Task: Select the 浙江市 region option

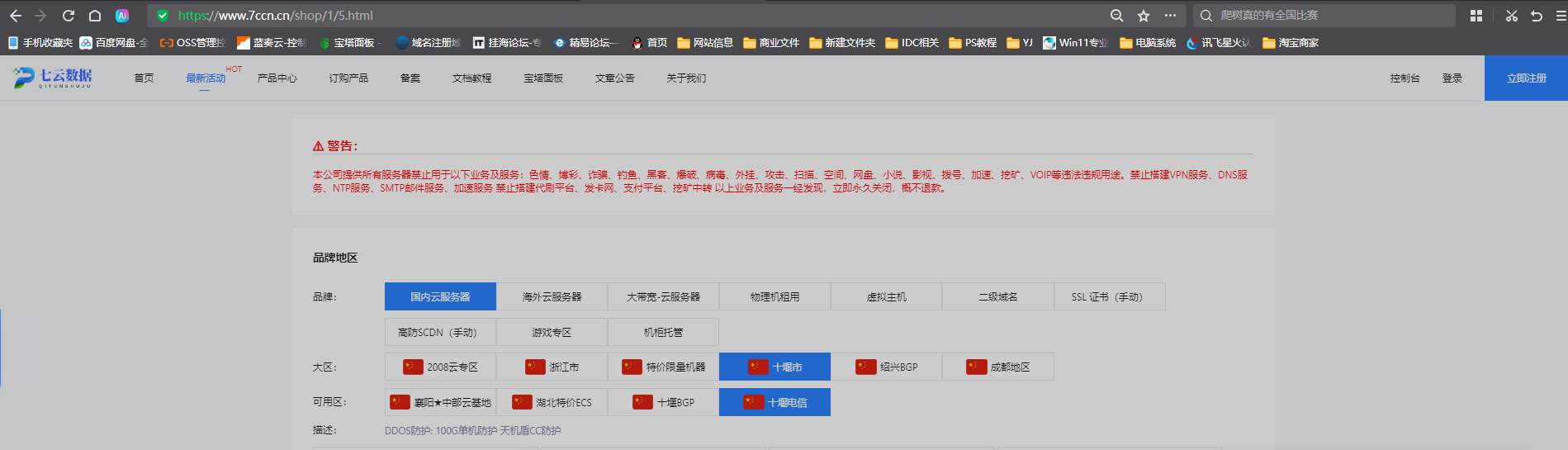Action: click(552, 367)
